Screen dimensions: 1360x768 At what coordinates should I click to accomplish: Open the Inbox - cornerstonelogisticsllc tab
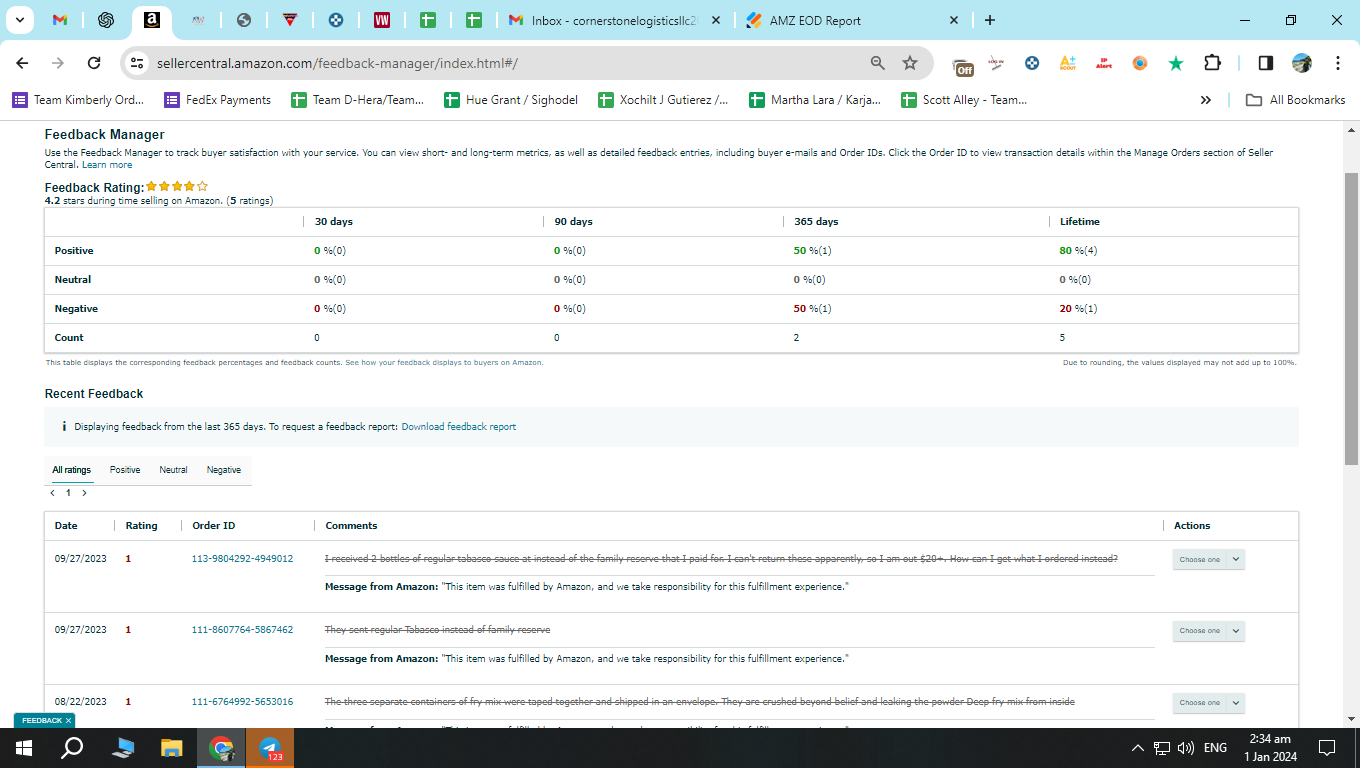(x=614, y=20)
